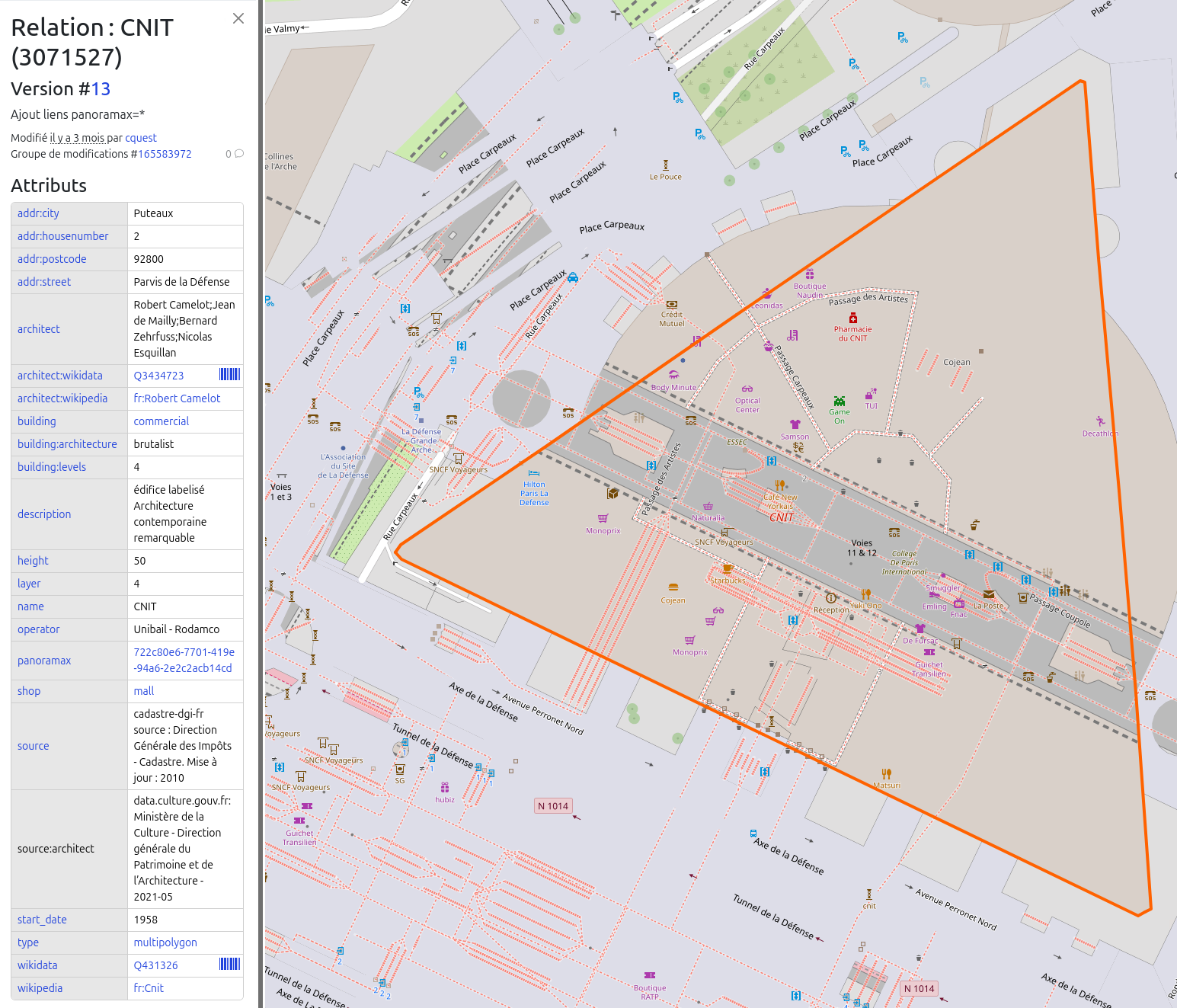
Task: Click the La Poste post office icon
Action: [989, 594]
